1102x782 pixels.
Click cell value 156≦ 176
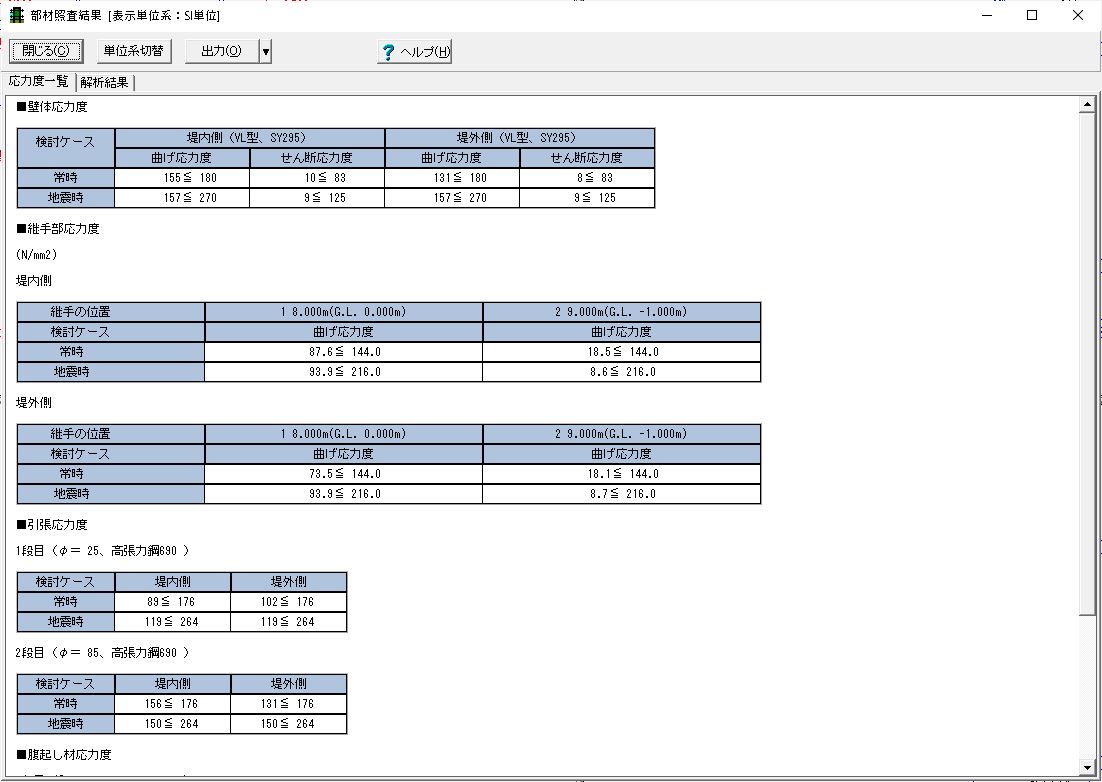point(171,704)
